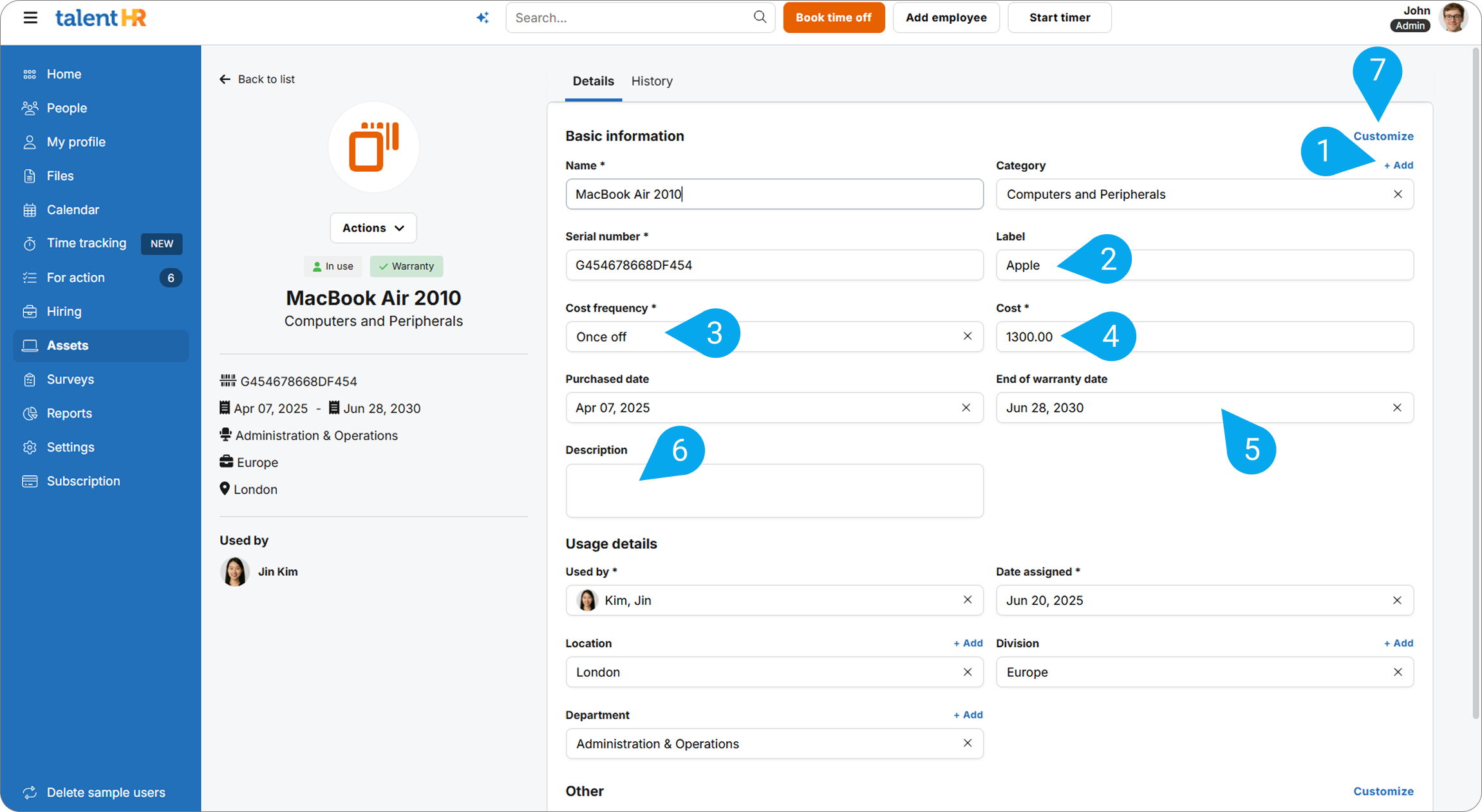Image resolution: width=1482 pixels, height=812 pixels.
Task: Open For action with 6 badge
Action: pos(100,278)
